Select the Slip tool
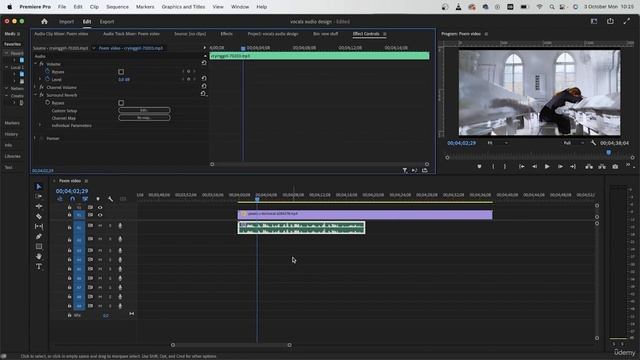The width and height of the screenshot is (640, 360). coord(39,226)
